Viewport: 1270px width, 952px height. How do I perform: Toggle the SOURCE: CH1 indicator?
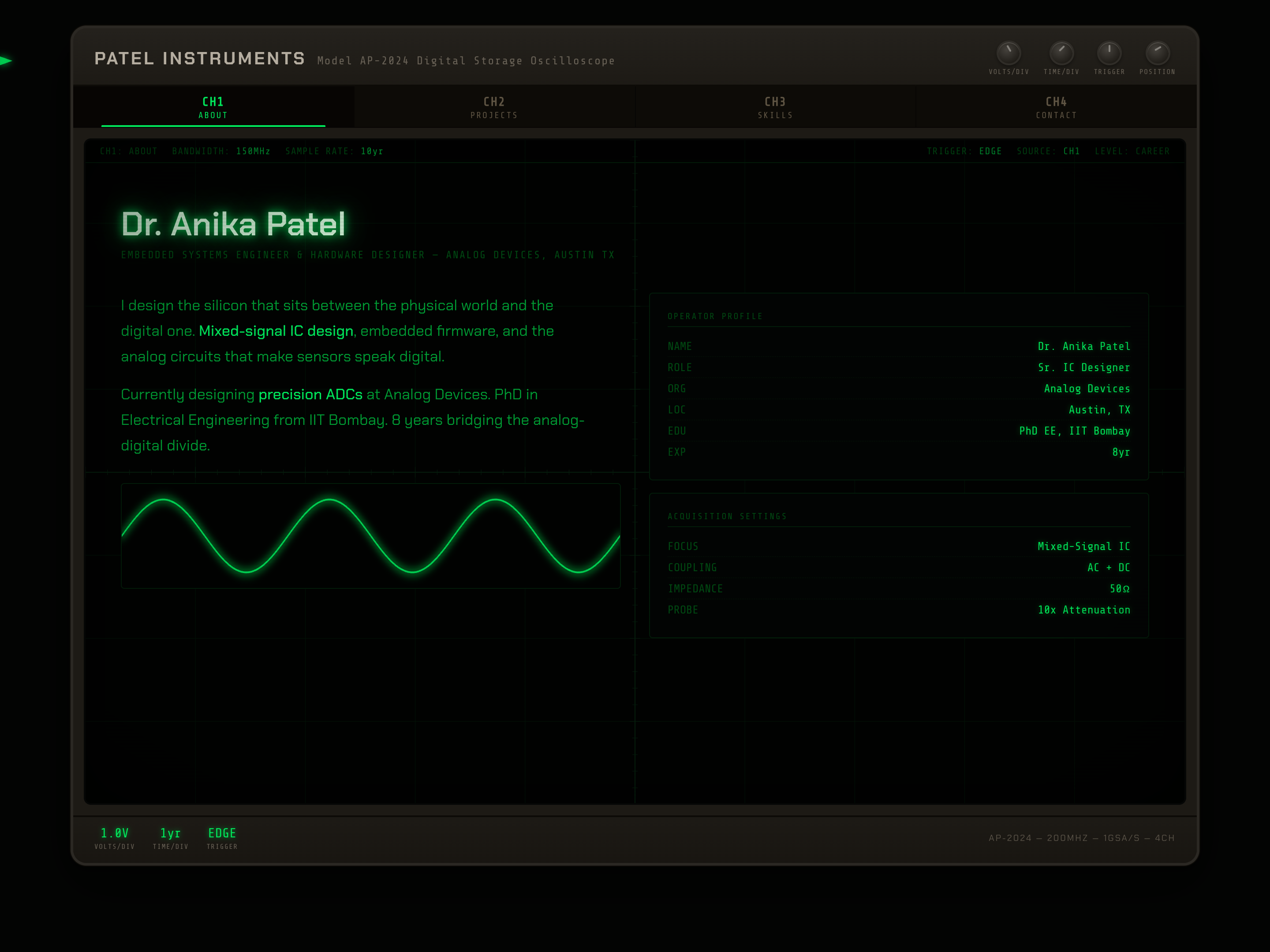1048,151
